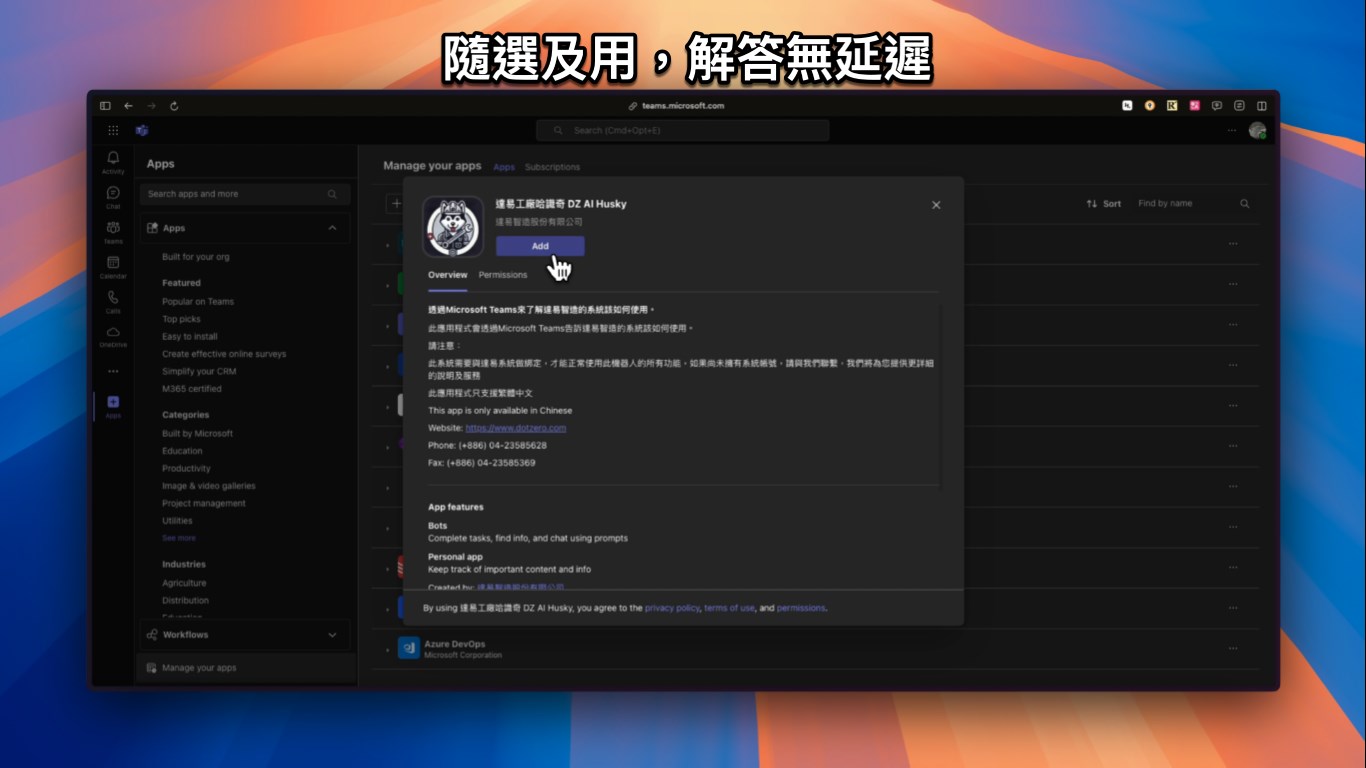Screen dimensions: 1366x768
Task: Click the Find by name magnifier icon
Action: pyautogui.click(x=1245, y=203)
